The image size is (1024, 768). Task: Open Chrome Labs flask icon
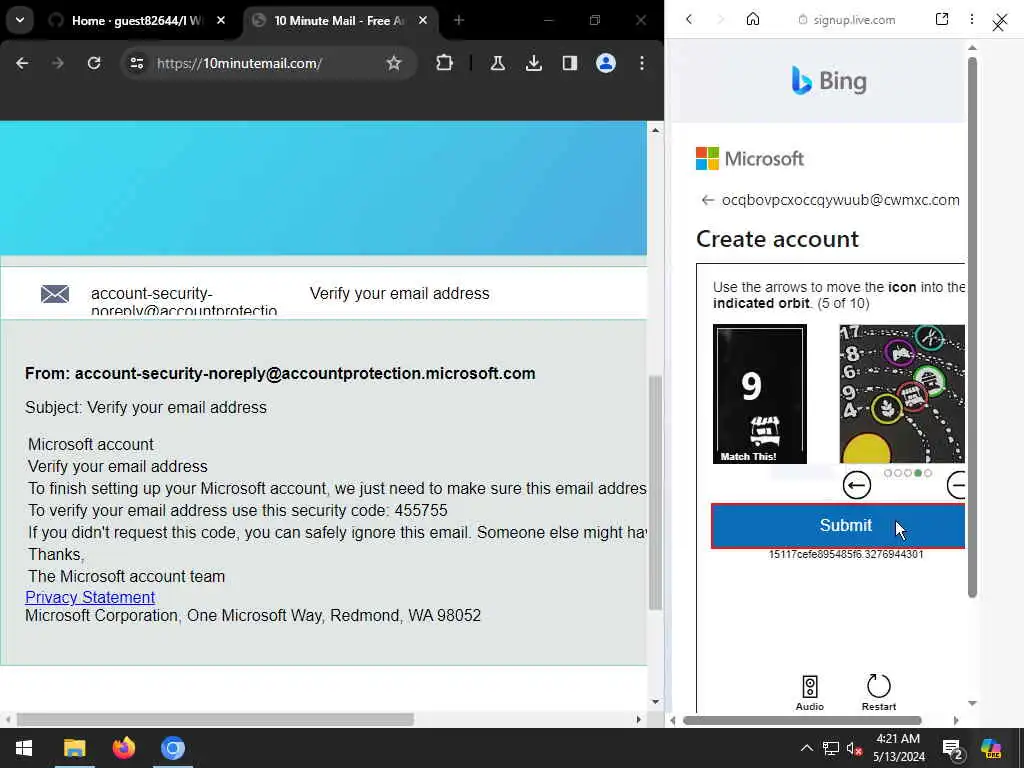click(x=498, y=63)
